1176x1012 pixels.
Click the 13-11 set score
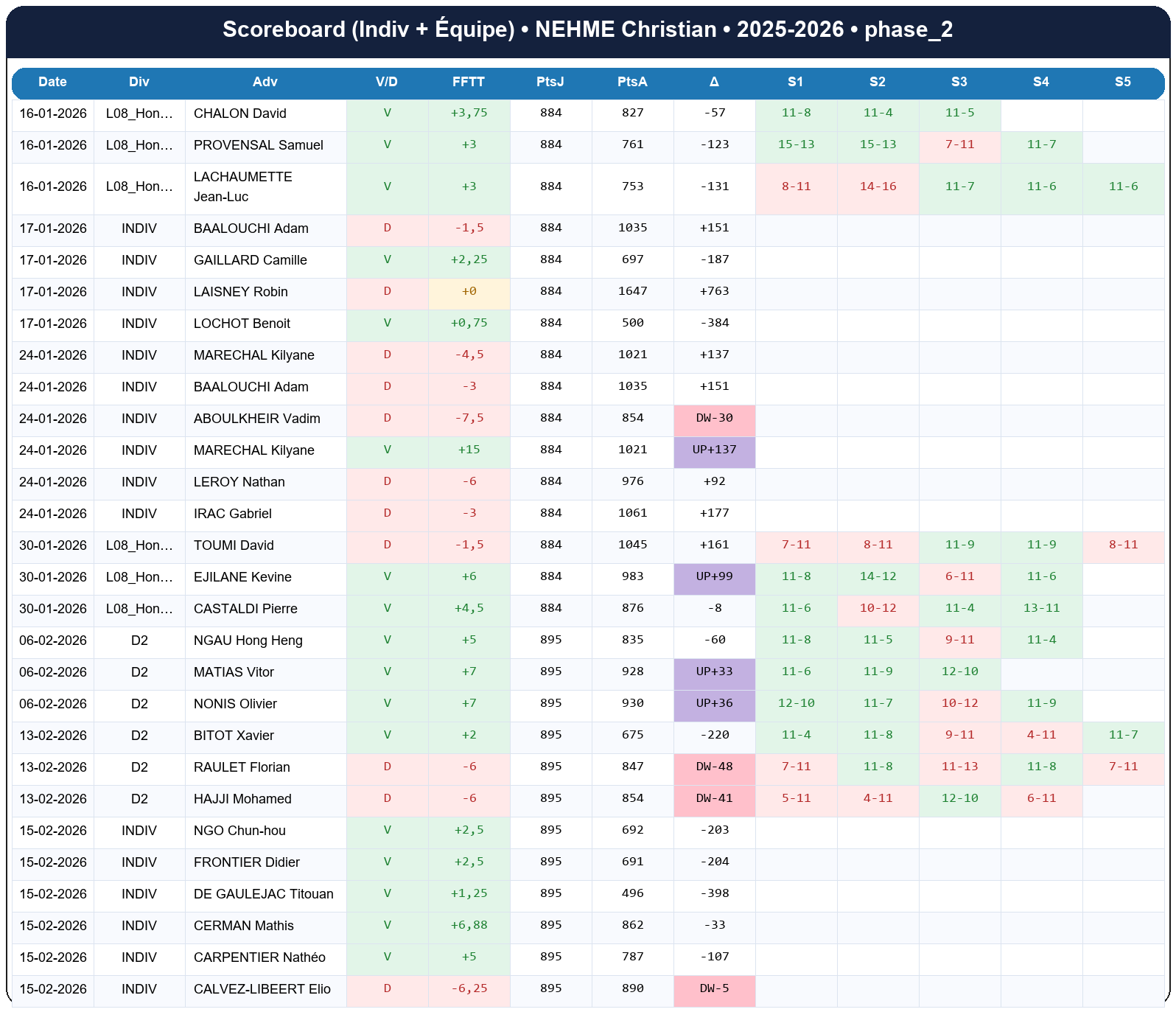pyautogui.click(x=1041, y=608)
